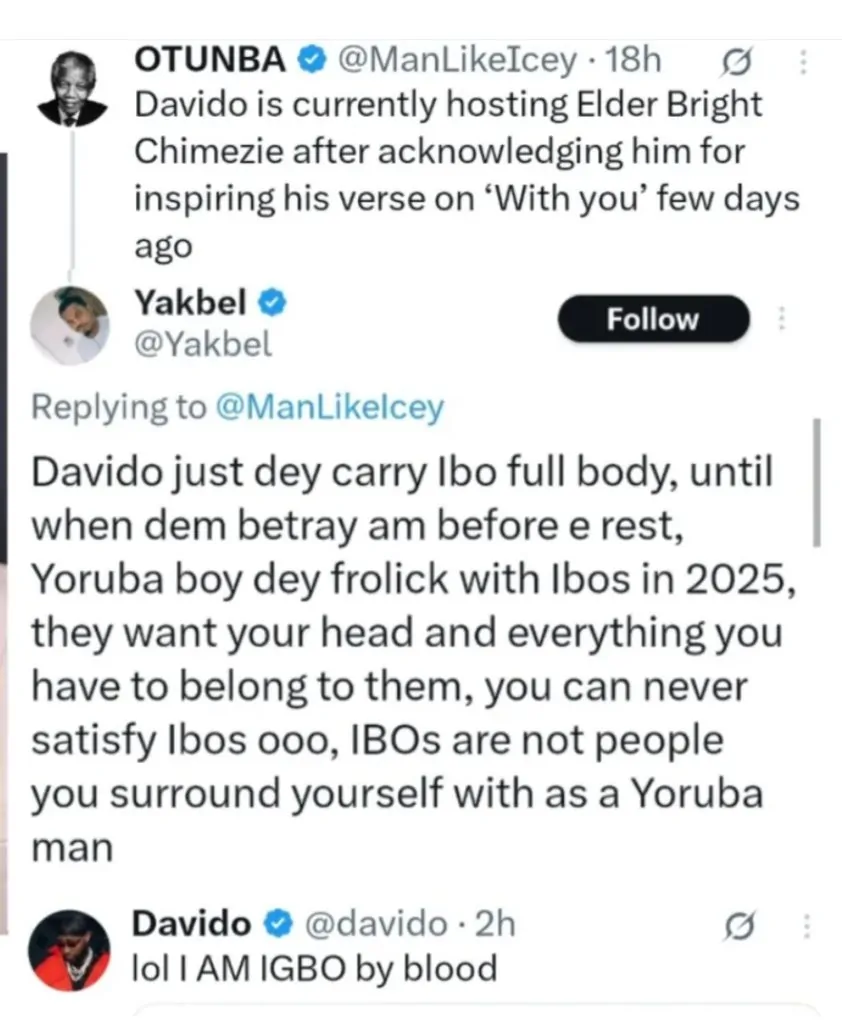Screen dimensions: 842x1024
Task: Open the 2h timestamp on Davido's reply
Action: click(495, 924)
